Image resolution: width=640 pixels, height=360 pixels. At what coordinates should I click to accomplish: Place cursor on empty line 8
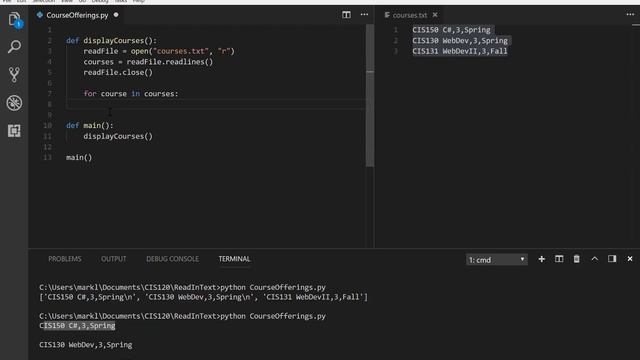tap(216, 104)
